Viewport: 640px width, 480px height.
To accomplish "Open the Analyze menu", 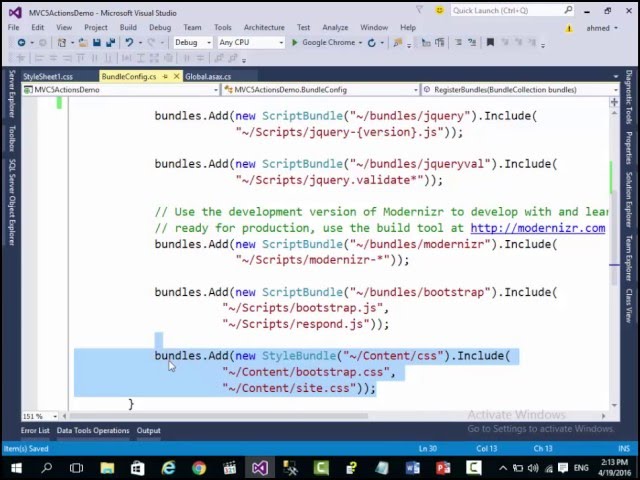I will 335,27.
